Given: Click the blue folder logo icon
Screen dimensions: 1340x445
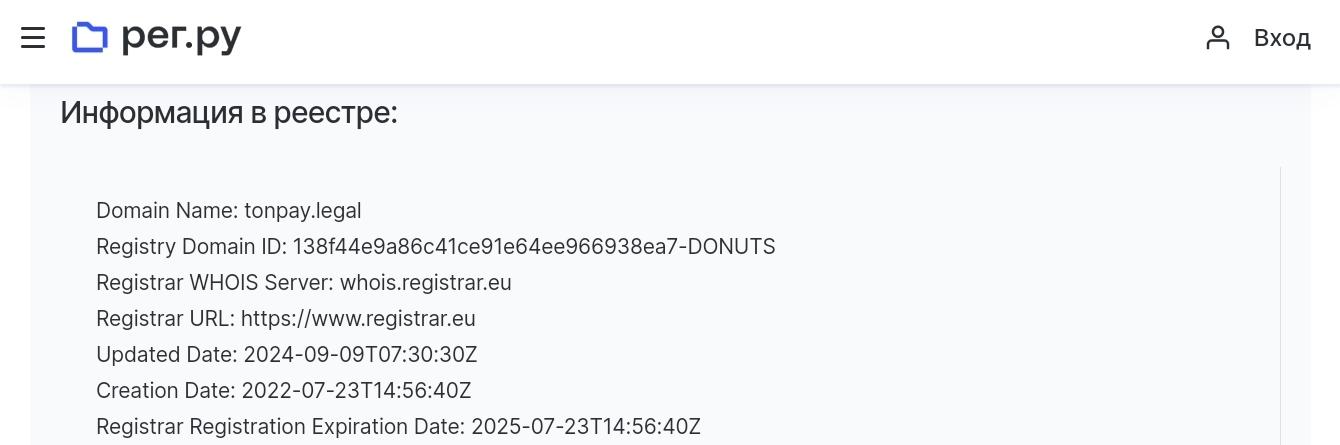Looking at the screenshot, I should pos(90,38).
